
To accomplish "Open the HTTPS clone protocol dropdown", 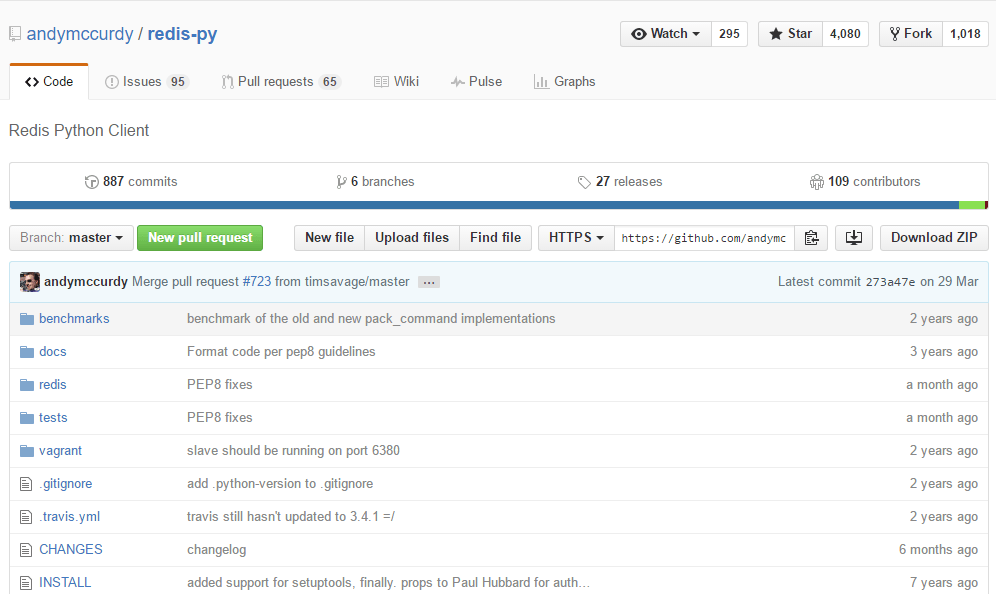I will point(576,238).
